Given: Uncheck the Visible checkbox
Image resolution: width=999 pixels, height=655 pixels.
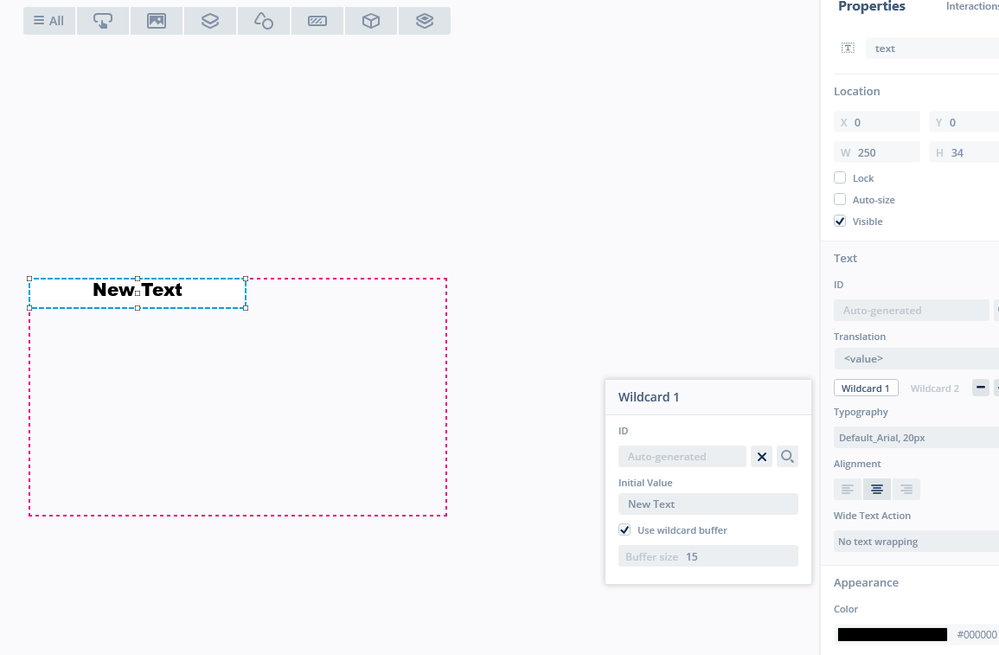Looking at the screenshot, I should (x=840, y=221).
